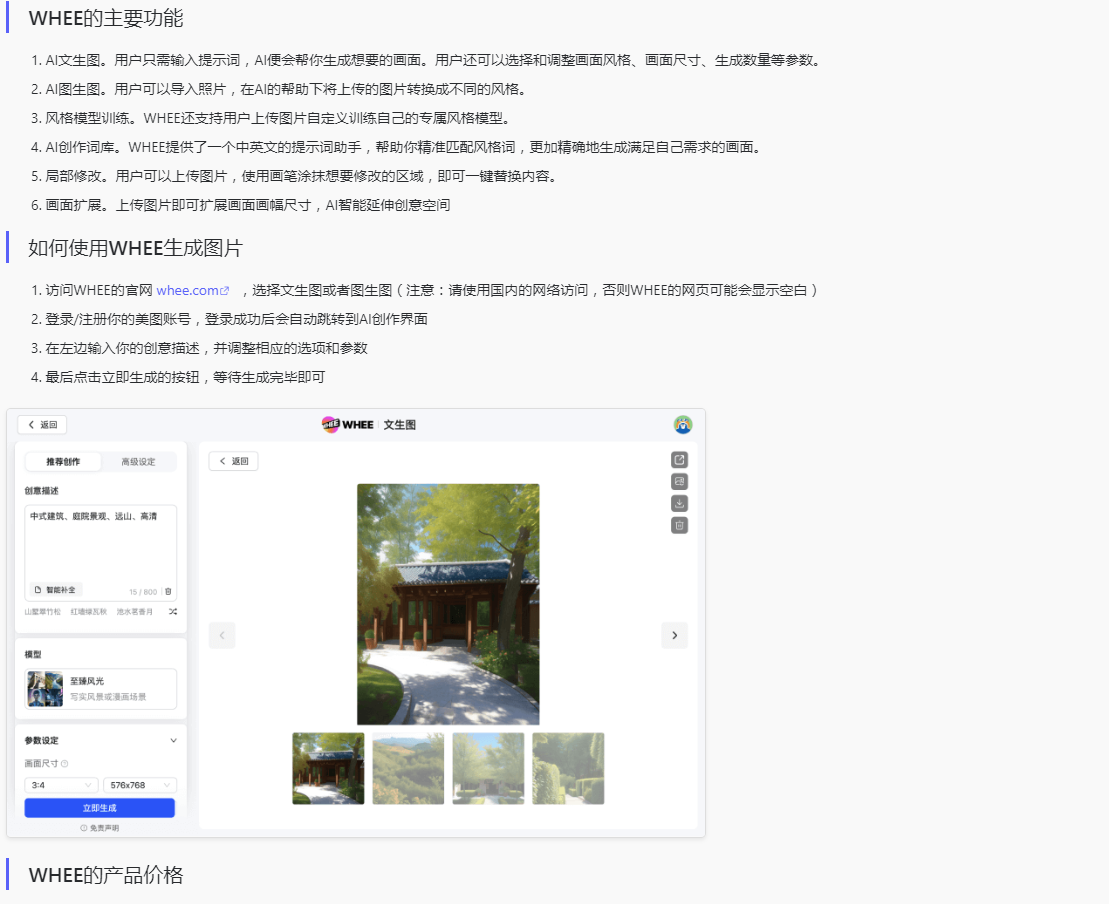Switch to the 高级设定 tab
The width and height of the screenshot is (1109, 904).
pyautogui.click(x=138, y=462)
